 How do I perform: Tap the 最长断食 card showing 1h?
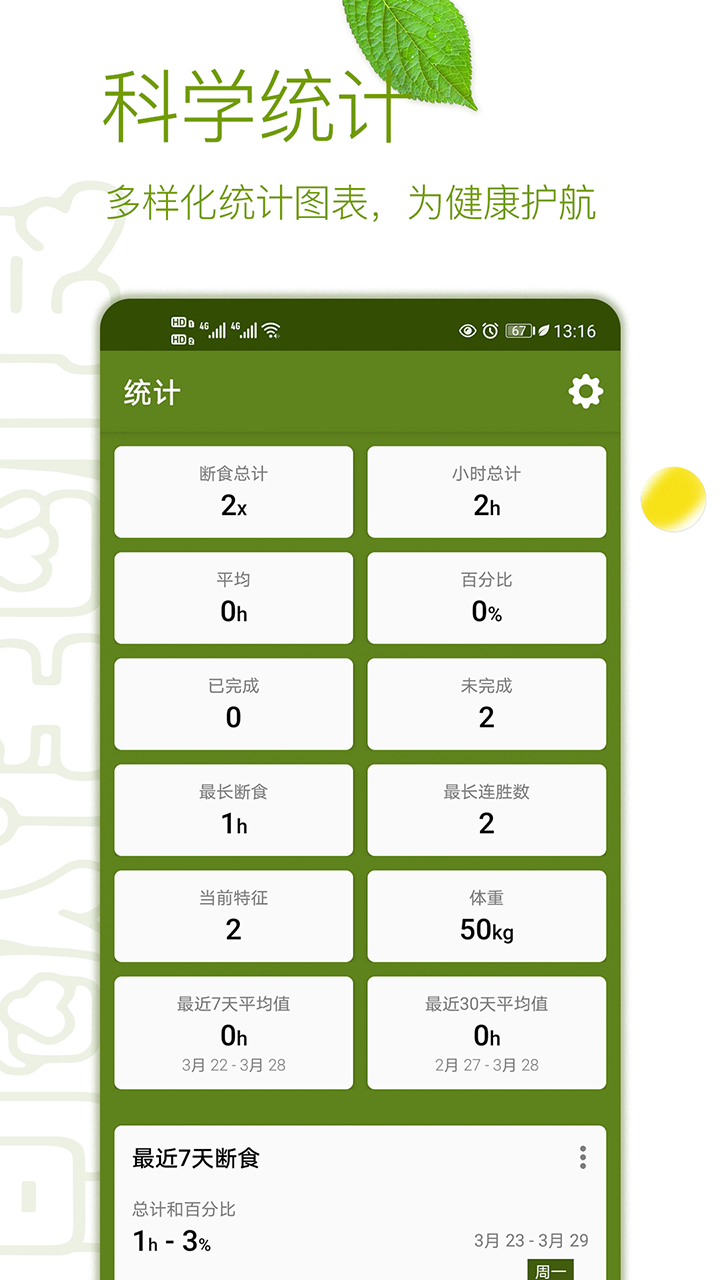(x=233, y=809)
